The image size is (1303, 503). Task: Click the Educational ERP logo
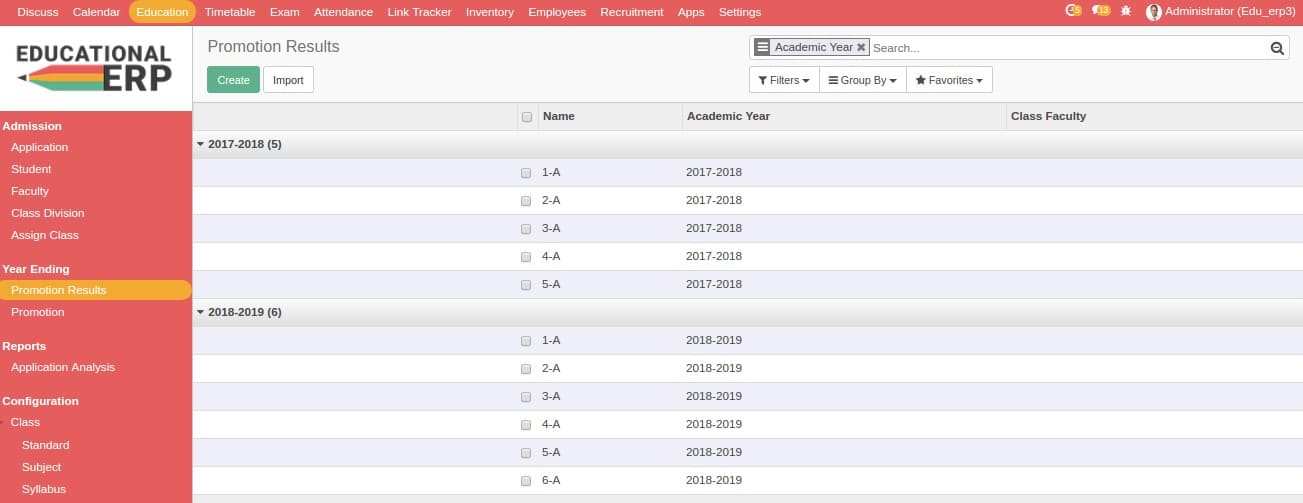tap(95, 67)
